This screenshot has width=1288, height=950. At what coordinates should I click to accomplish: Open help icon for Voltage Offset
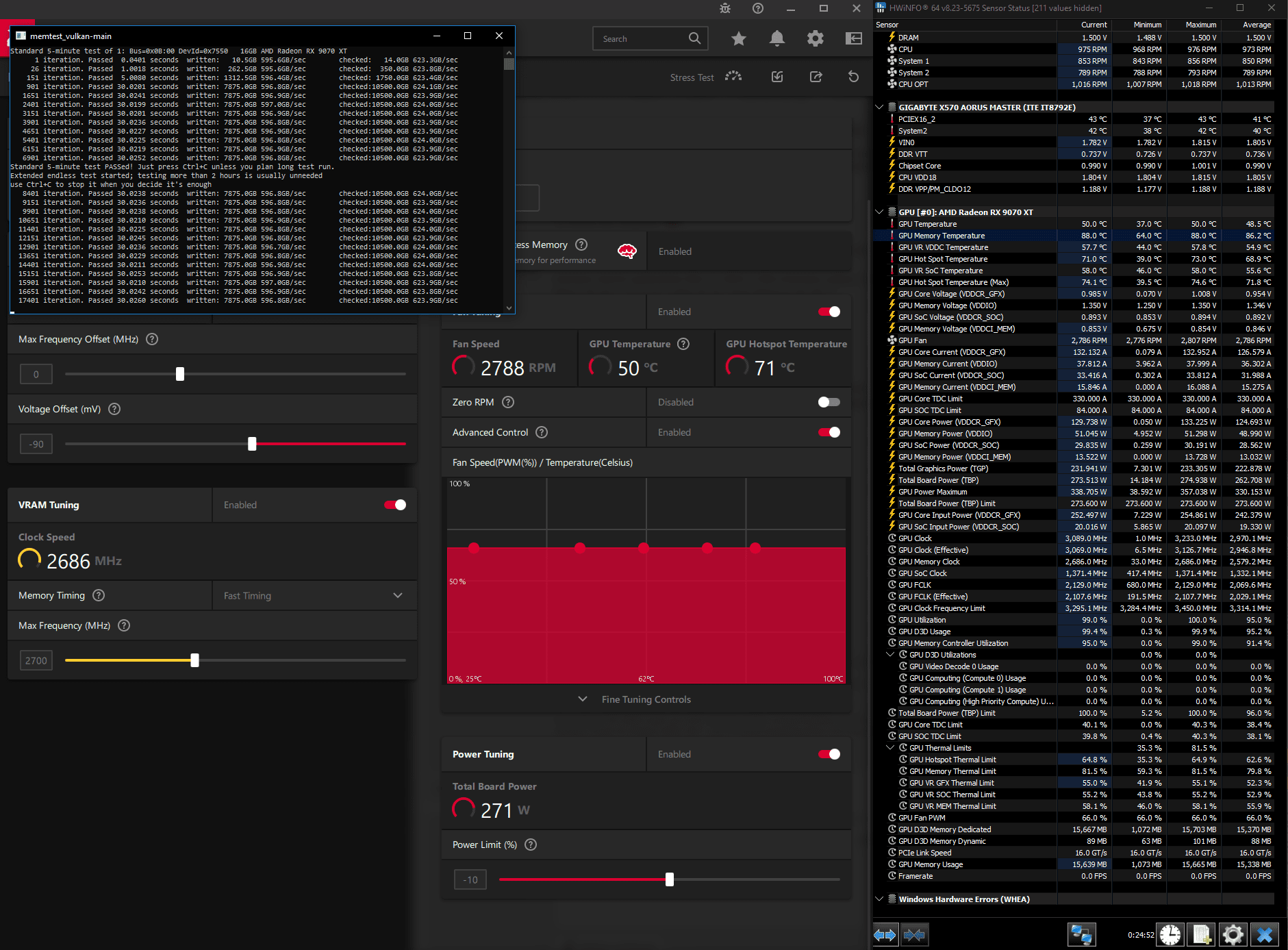pyautogui.click(x=114, y=409)
